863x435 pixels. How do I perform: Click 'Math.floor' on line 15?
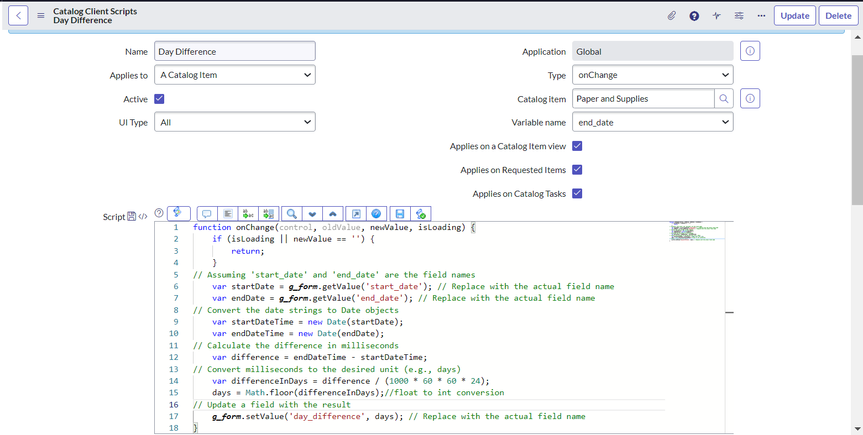pyautogui.click(x=269, y=393)
